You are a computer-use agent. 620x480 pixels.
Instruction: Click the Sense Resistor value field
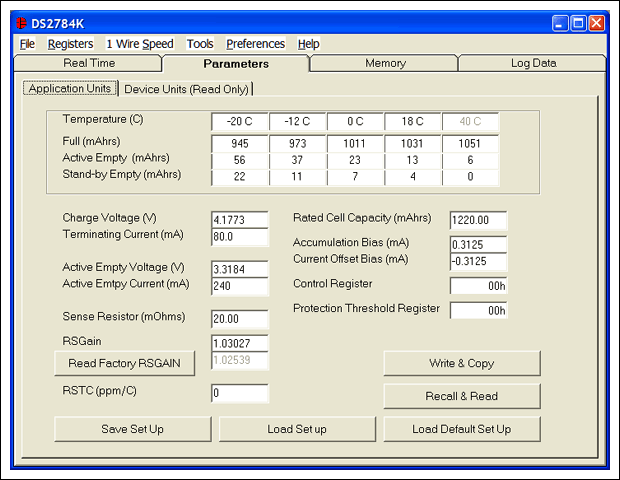pos(239,319)
